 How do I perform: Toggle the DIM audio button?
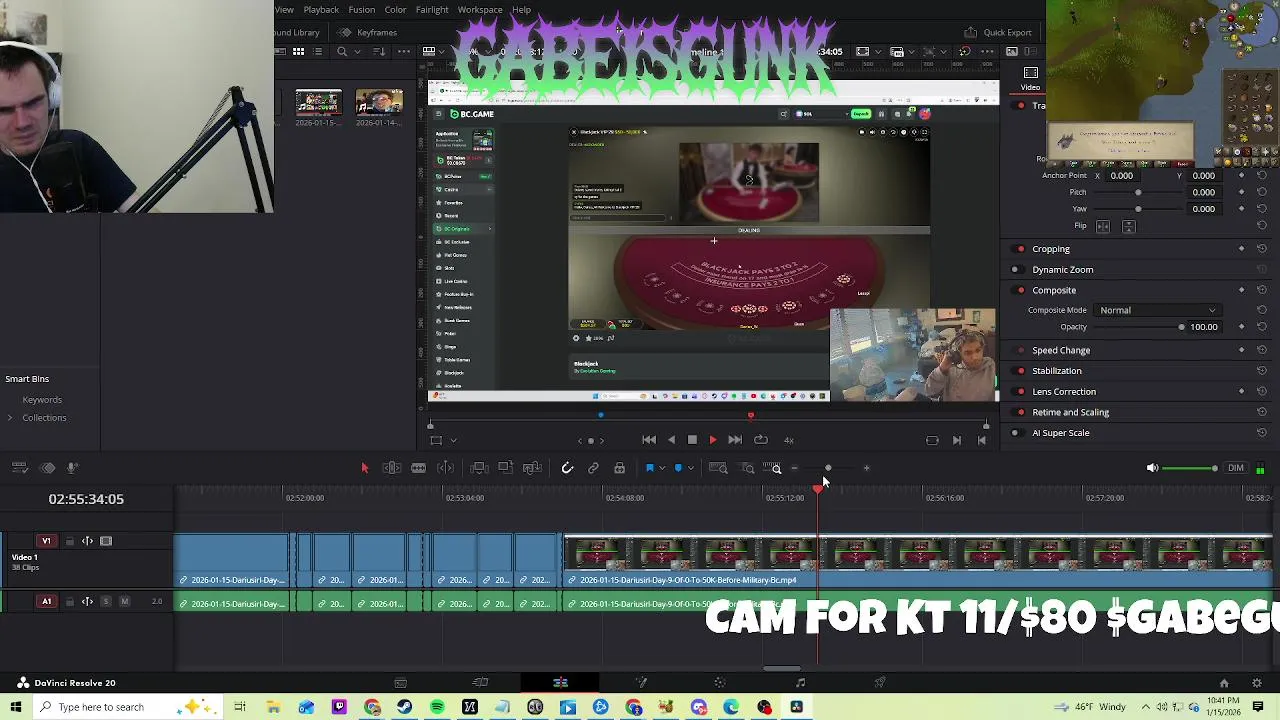tap(1236, 468)
